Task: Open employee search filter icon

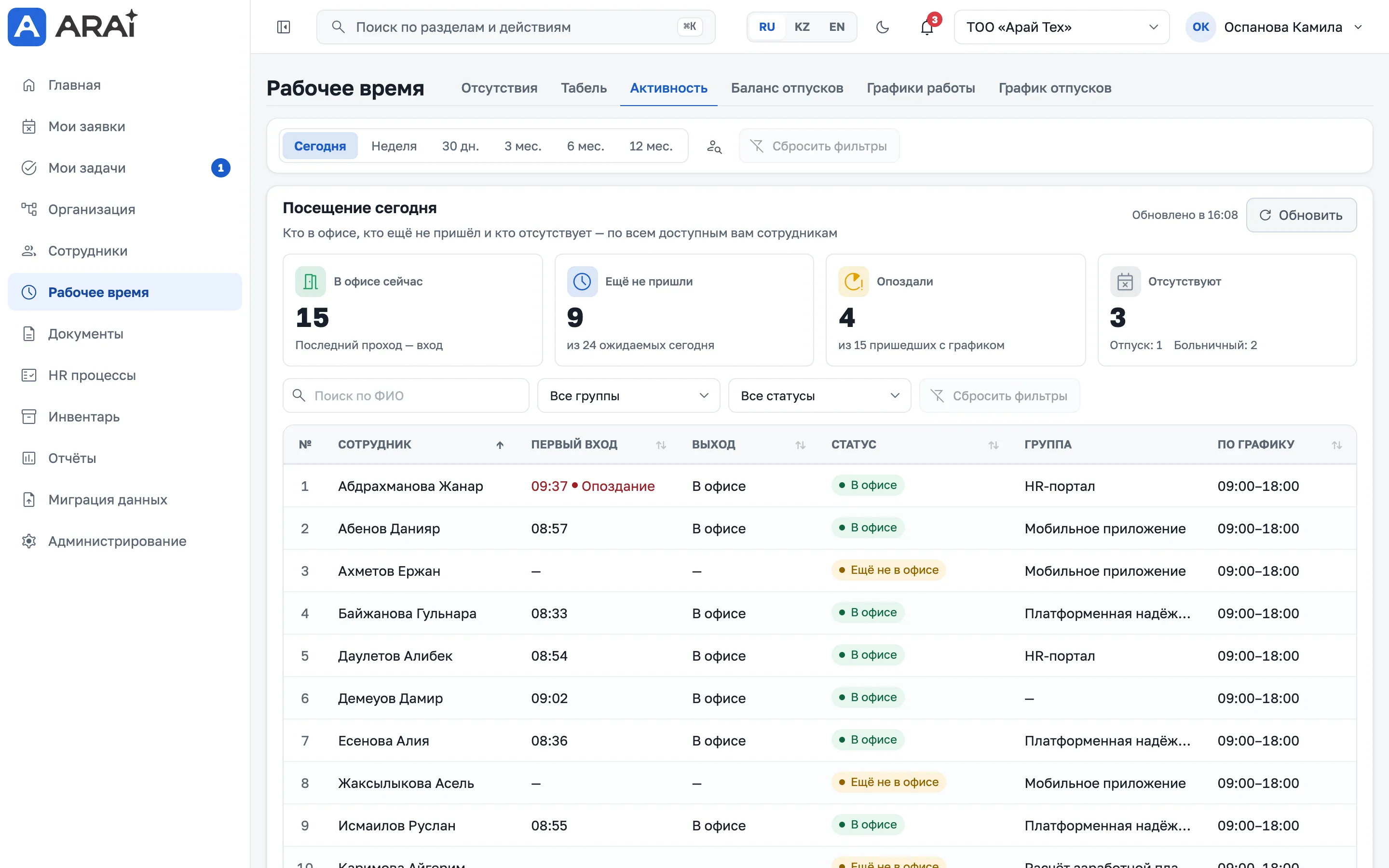Action: pyautogui.click(x=714, y=147)
